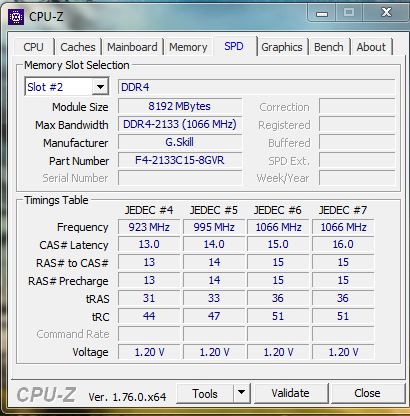Open the Slot #2 dropdown arrow
Viewport: 410px width, 416px height.
pos(100,87)
